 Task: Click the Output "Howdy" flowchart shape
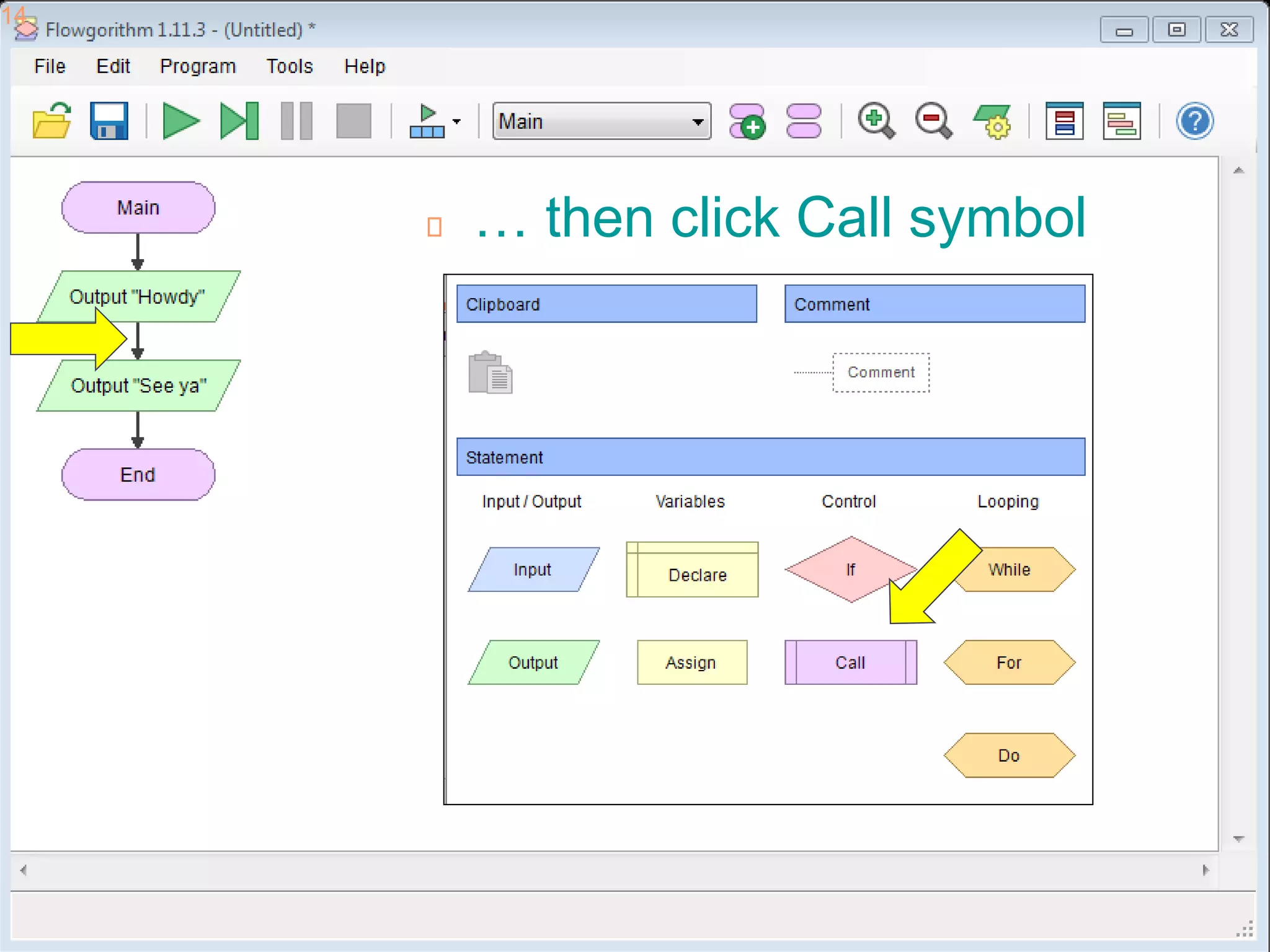pos(138,296)
